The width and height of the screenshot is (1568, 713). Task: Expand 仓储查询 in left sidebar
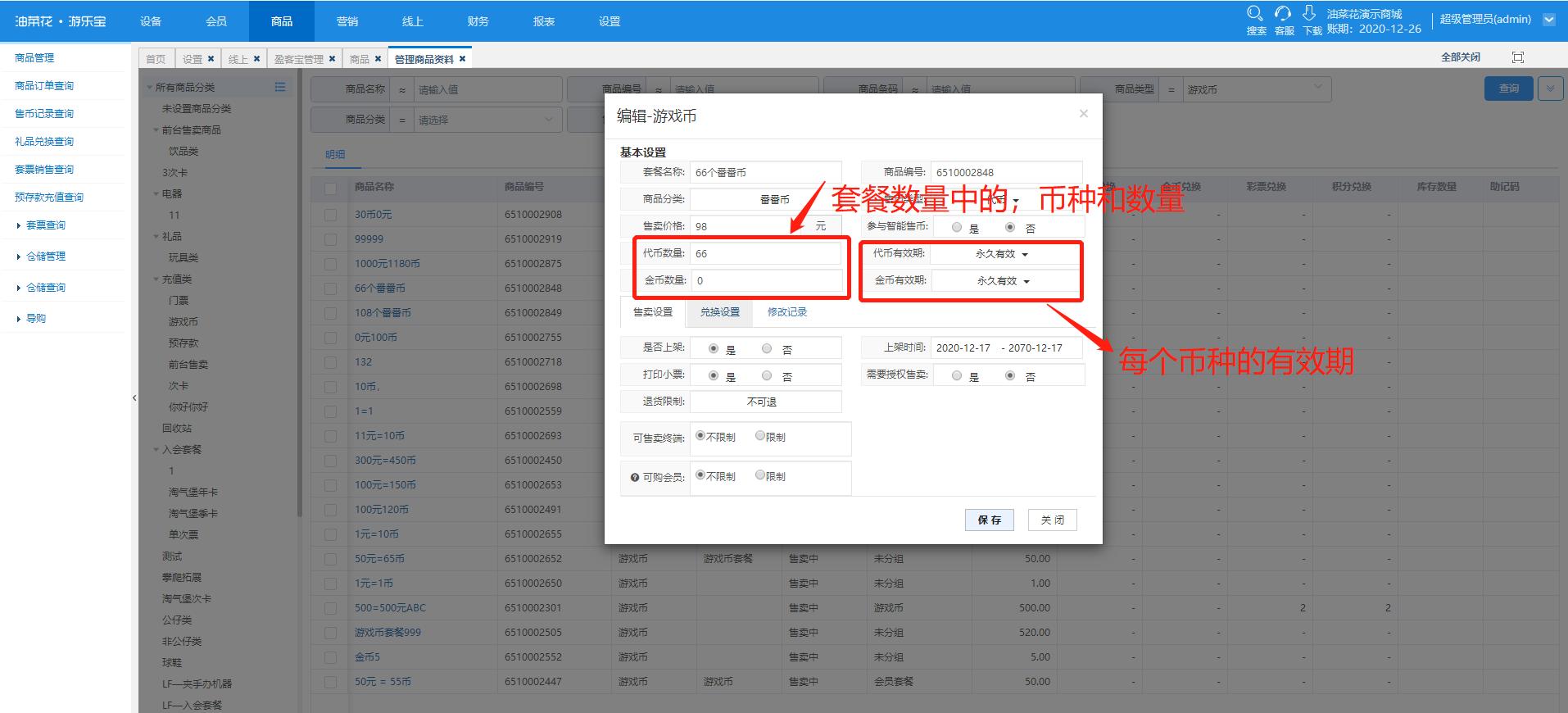click(x=46, y=288)
